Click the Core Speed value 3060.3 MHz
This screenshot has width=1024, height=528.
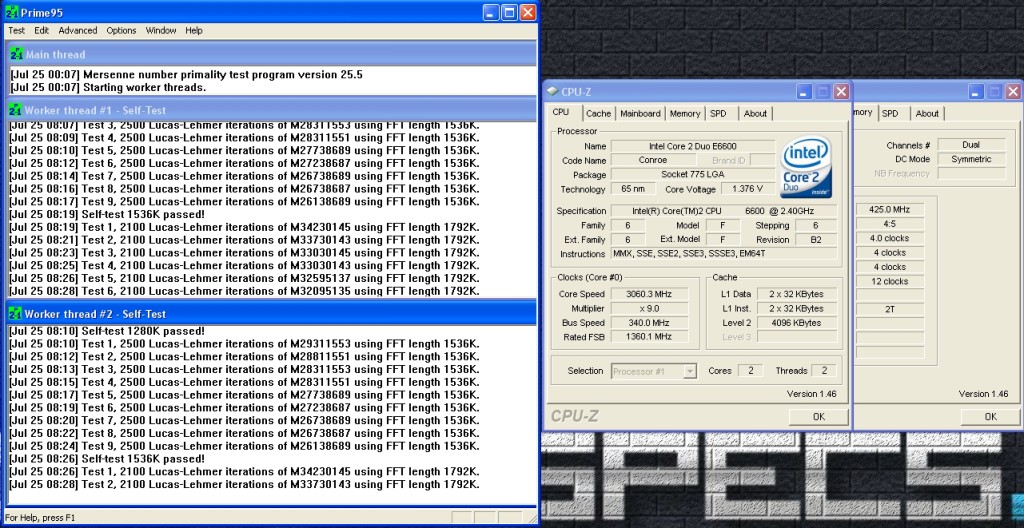(649, 294)
